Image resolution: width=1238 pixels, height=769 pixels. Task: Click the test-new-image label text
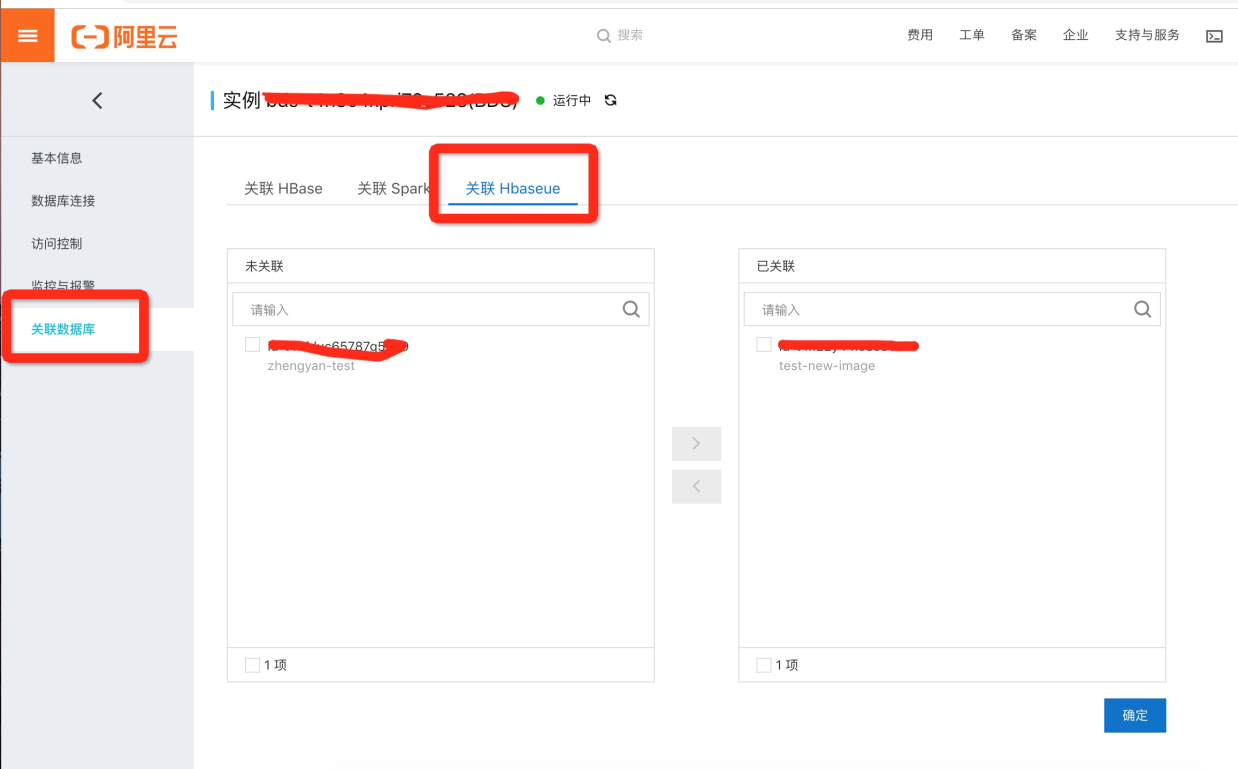click(x=827, y=366)
